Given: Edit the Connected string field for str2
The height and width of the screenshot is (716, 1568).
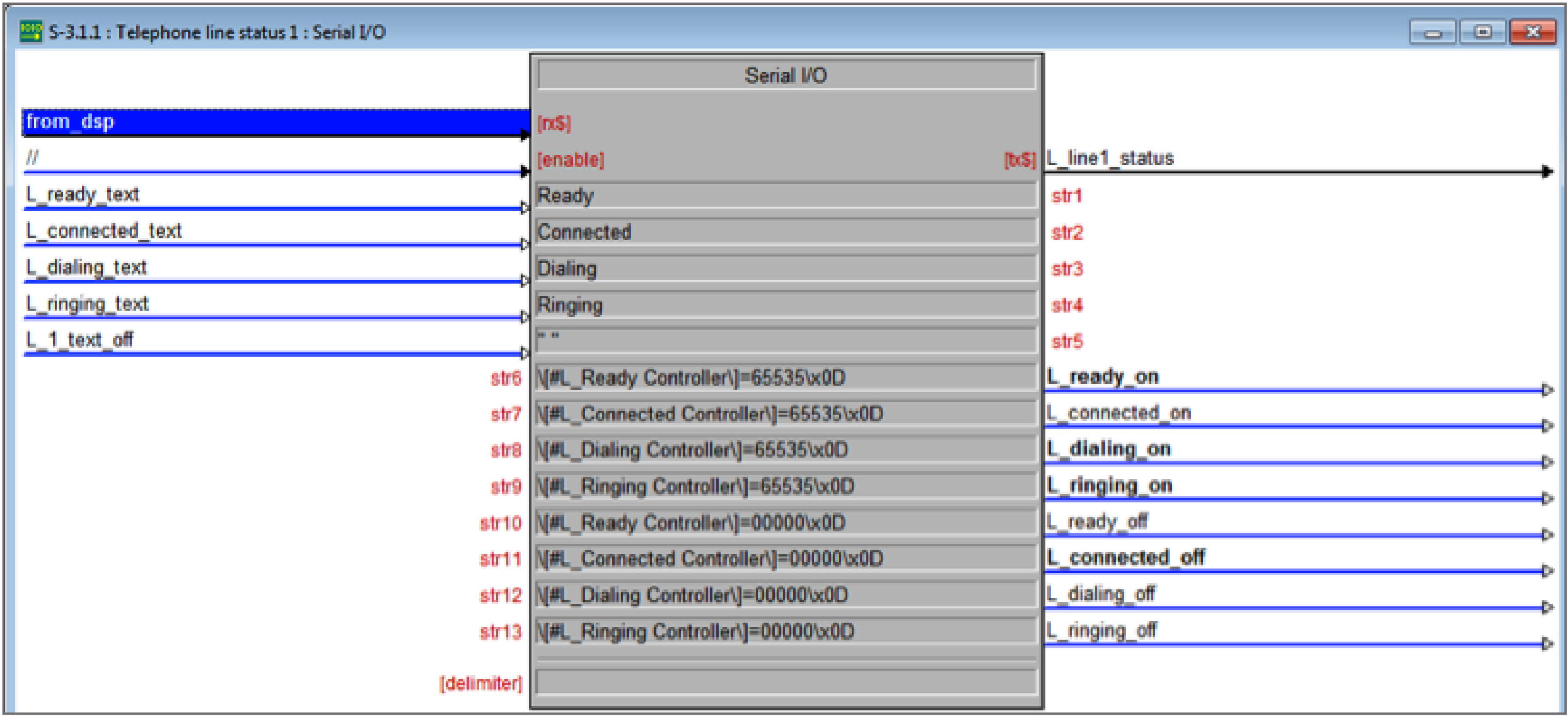Looking at the screenshot, I should 782,233.
